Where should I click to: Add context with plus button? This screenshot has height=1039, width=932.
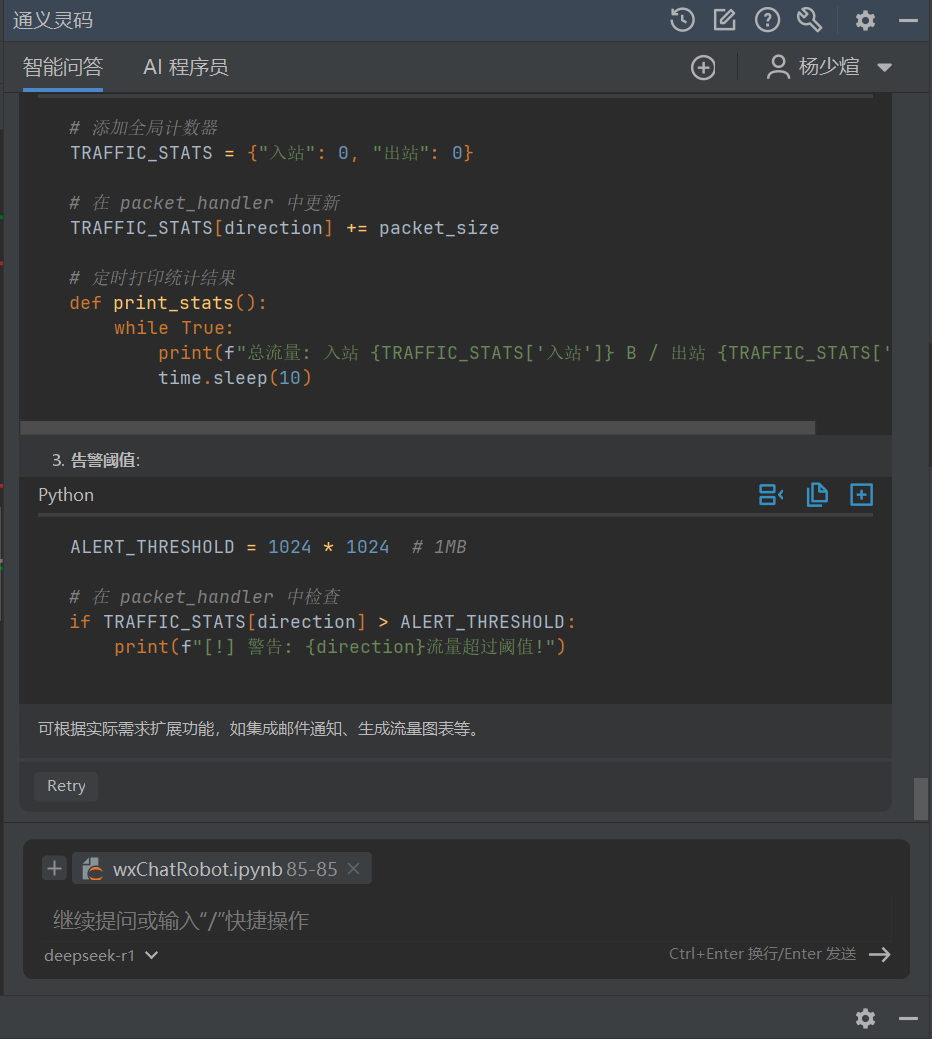[x=54, y=868]
